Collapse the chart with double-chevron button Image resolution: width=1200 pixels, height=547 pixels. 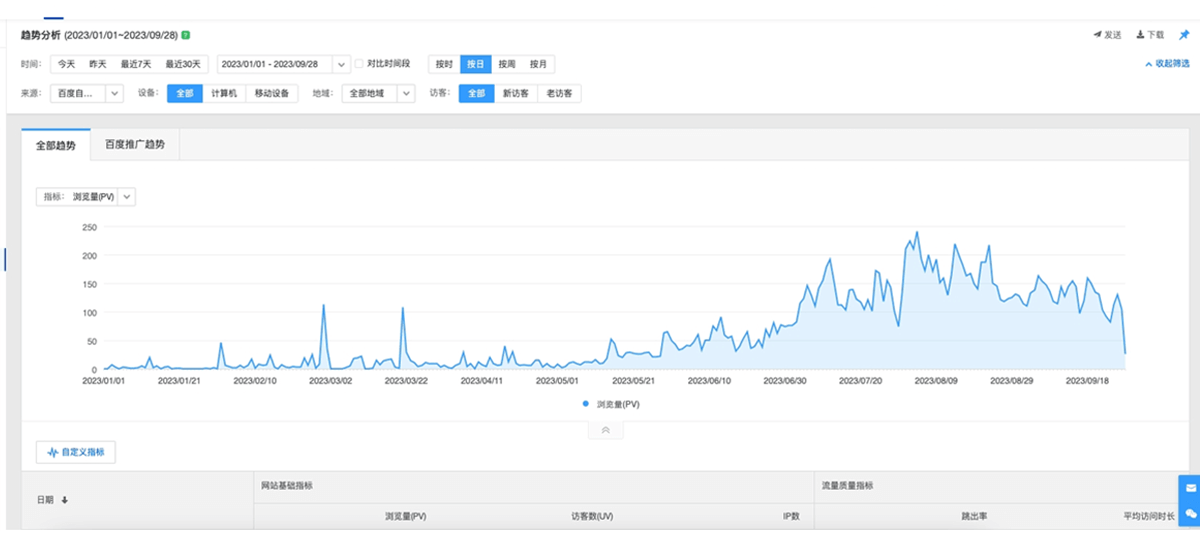(605, 430)
